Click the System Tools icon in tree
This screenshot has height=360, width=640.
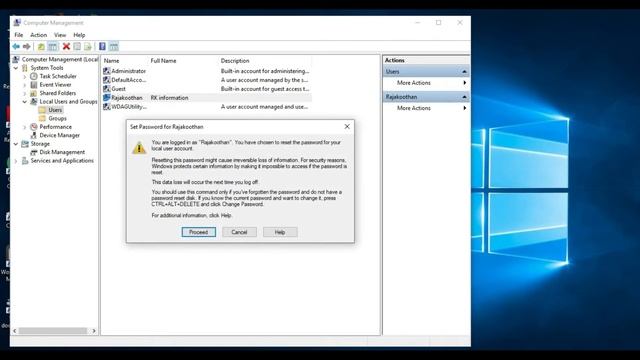[x=25, y=68]
